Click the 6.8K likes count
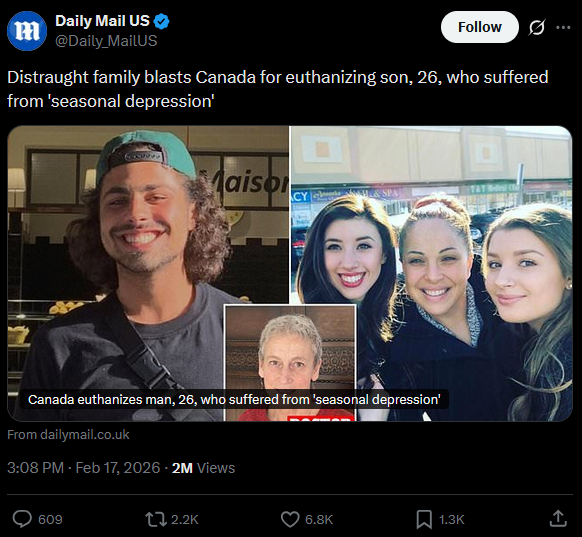The height and width of the screenshot is (537, 582). click(x=319, y=519)
